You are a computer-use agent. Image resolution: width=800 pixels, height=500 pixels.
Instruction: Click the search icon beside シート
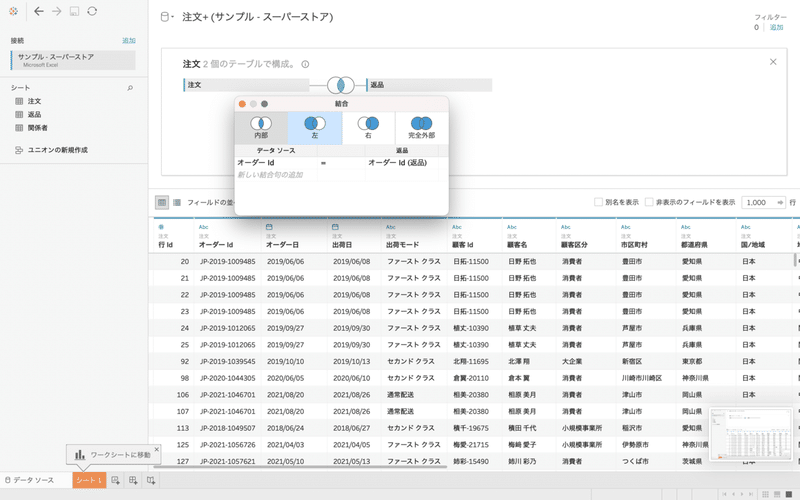[x=130, y=88]
